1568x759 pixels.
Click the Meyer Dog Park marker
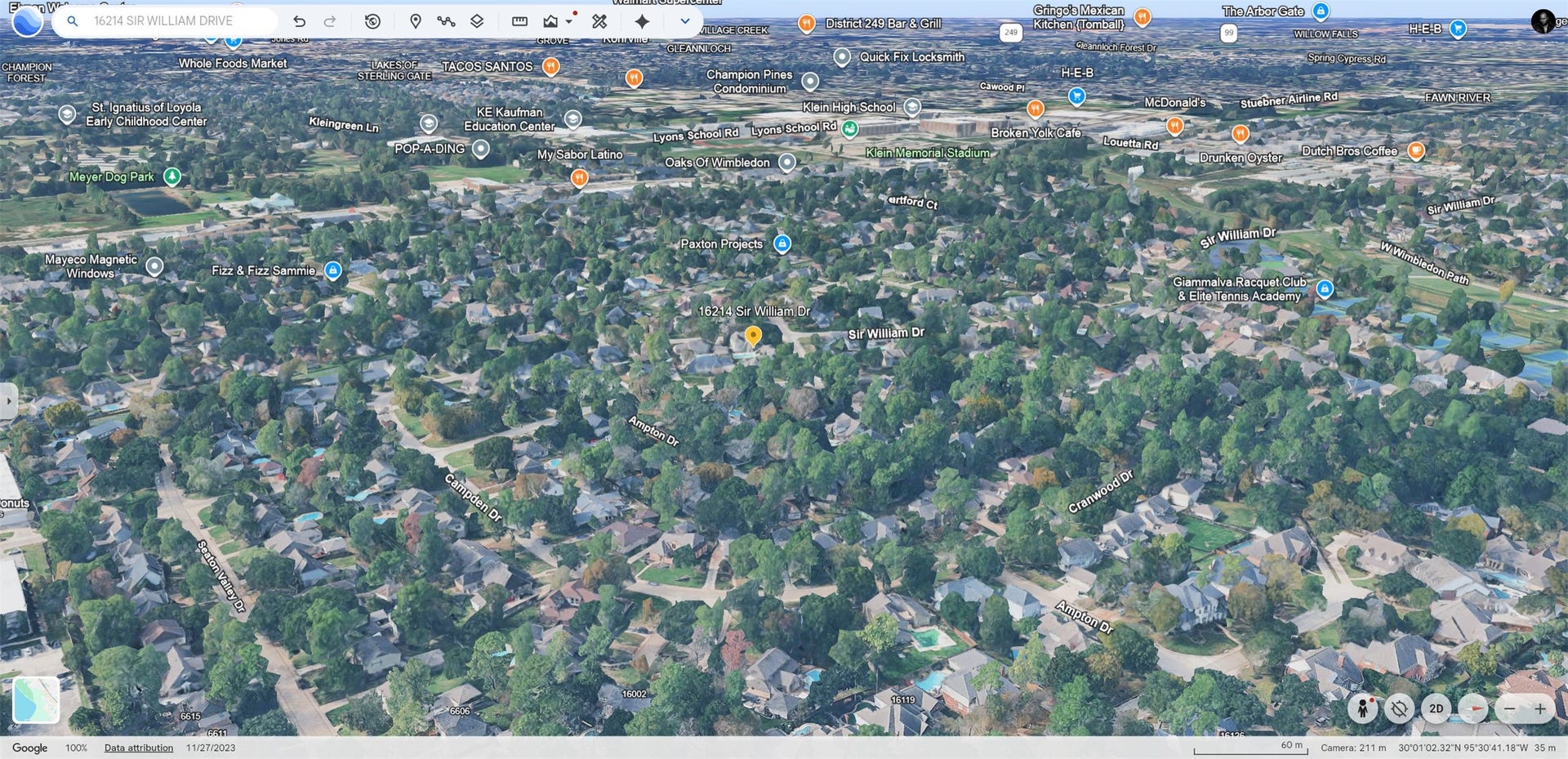(x=171, y=176)
